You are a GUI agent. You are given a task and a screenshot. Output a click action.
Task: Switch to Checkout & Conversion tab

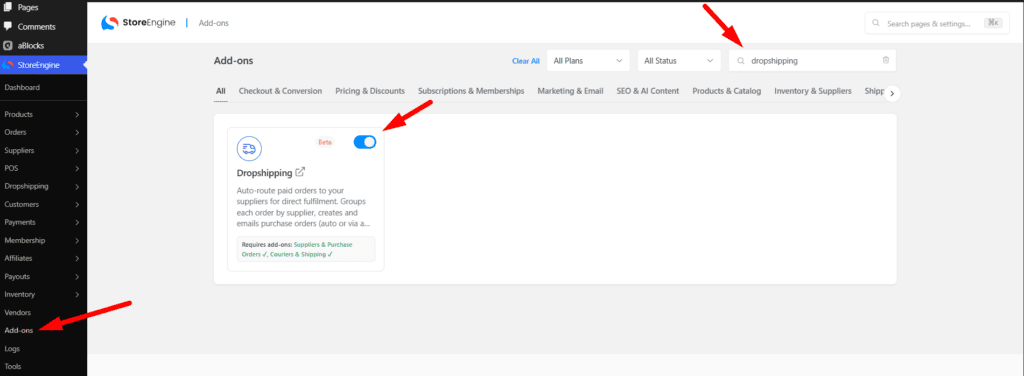click(280, 91)
